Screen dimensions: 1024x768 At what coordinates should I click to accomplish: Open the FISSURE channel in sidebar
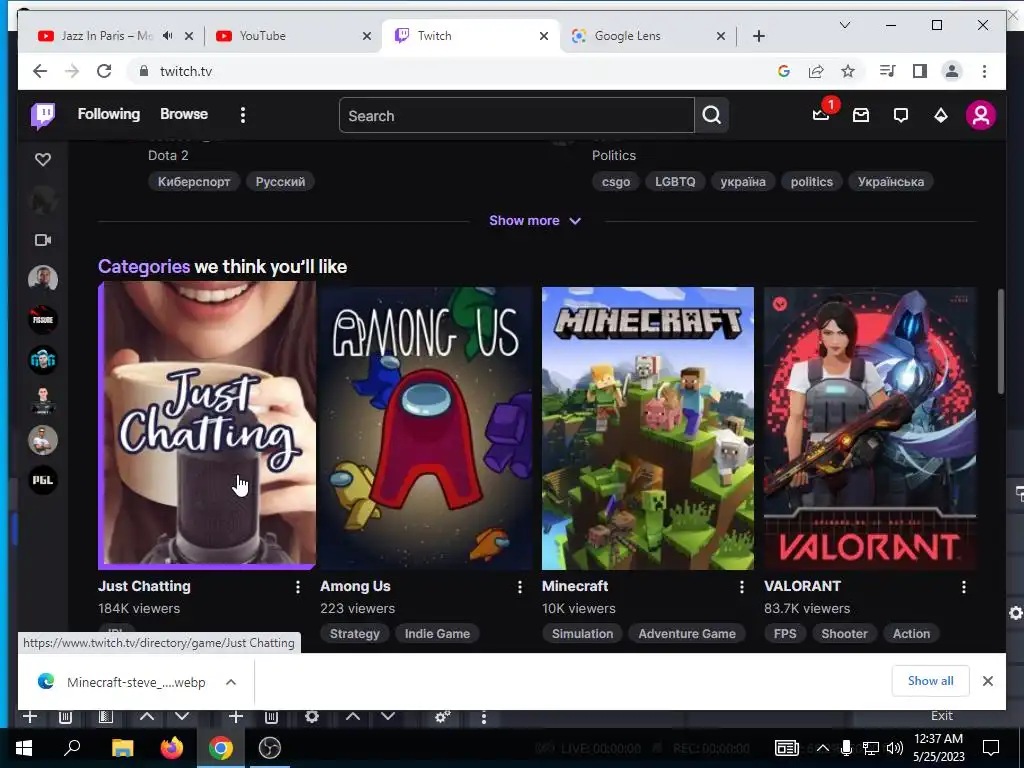tap(43, 319)
